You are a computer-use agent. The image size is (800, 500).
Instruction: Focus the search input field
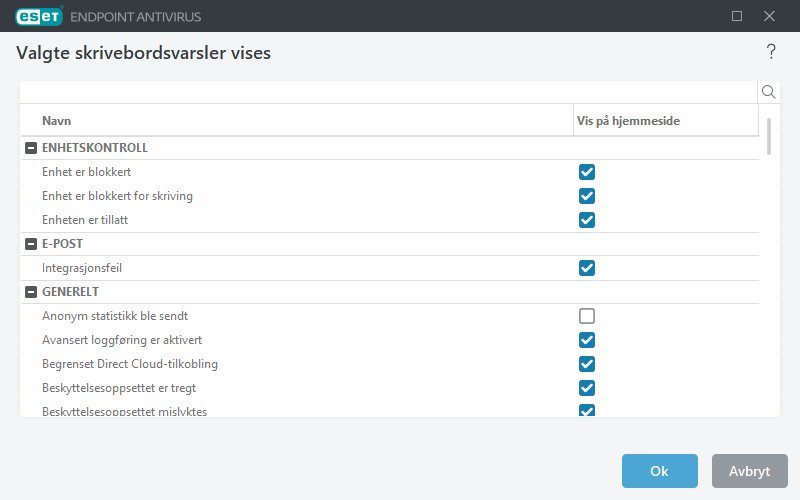[x=388, y=92]
